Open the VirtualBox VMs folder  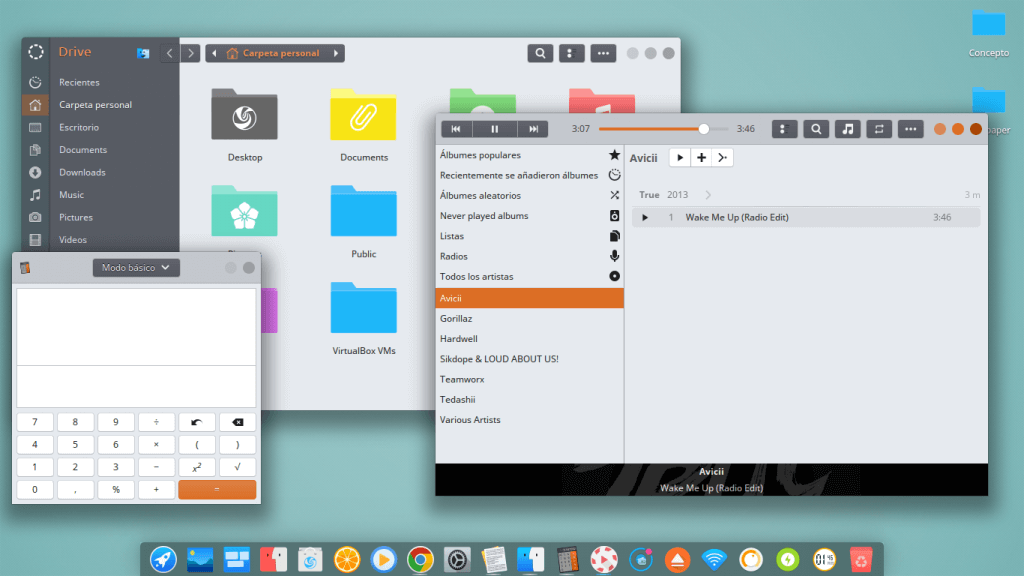click(x=363, y=308)
